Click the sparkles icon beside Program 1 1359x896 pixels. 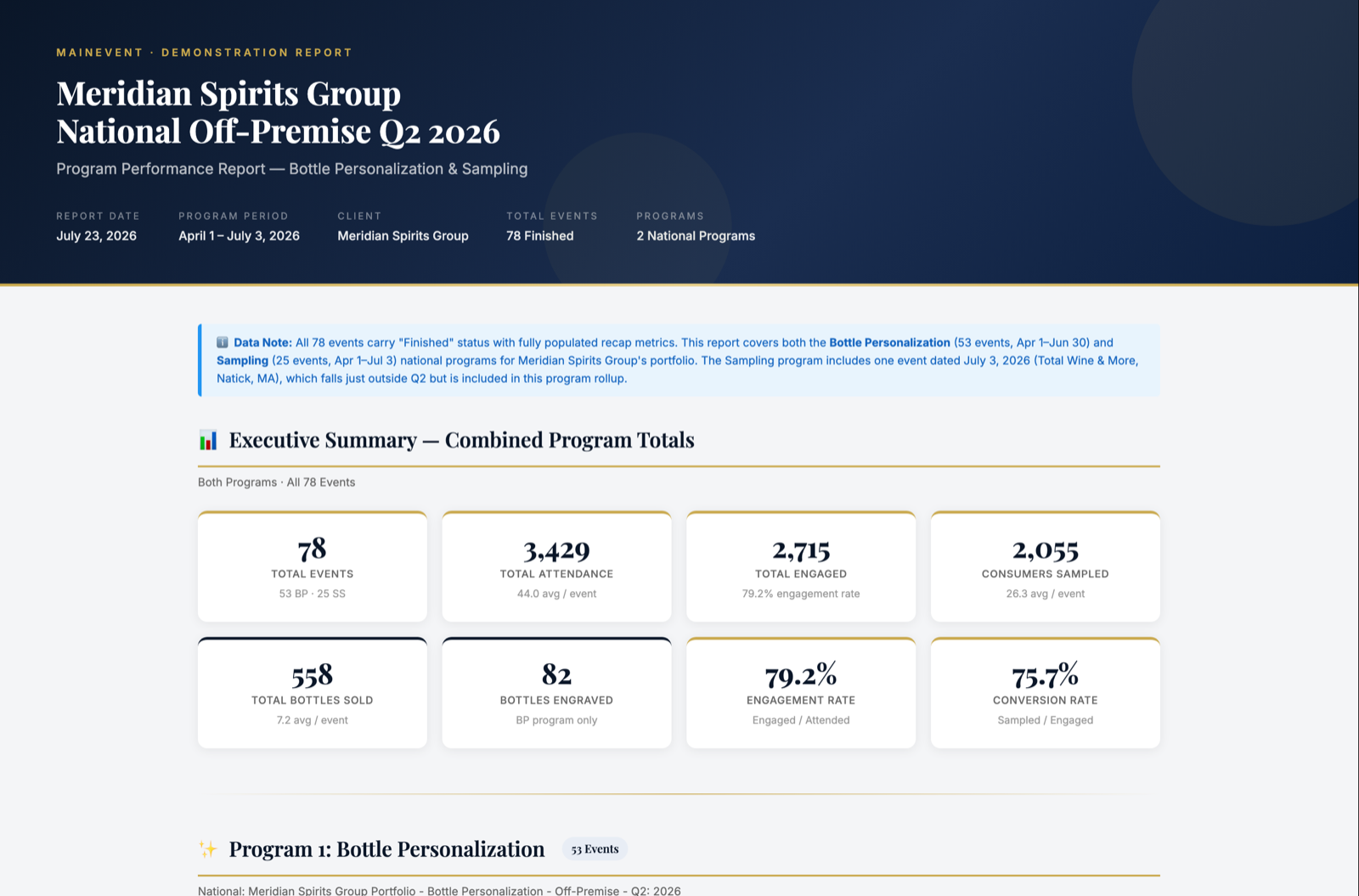(x=208, y=849)
